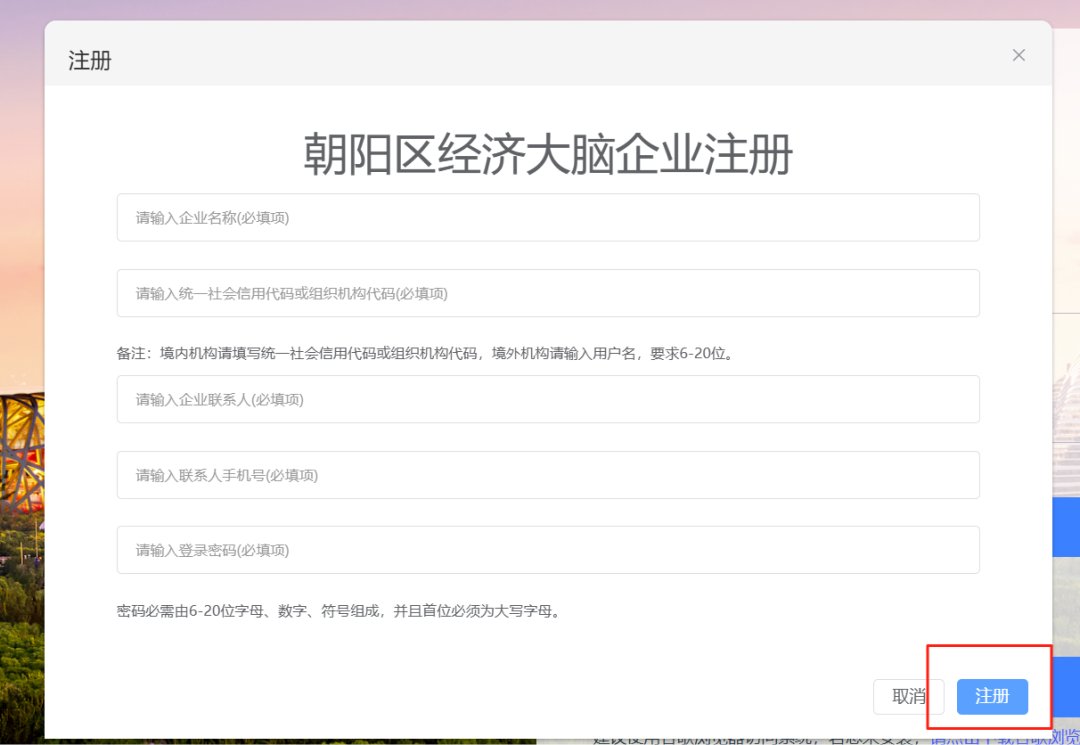Click the 注册 title in dialog header
Screen dimensions: 1080x745
point(90,61)
